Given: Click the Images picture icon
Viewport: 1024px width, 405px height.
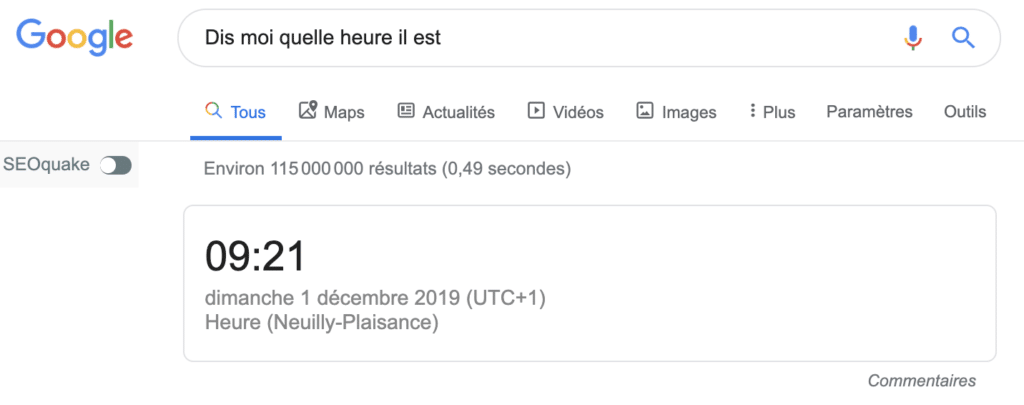Looking at the screenshot, I should [x=645, y=111].
